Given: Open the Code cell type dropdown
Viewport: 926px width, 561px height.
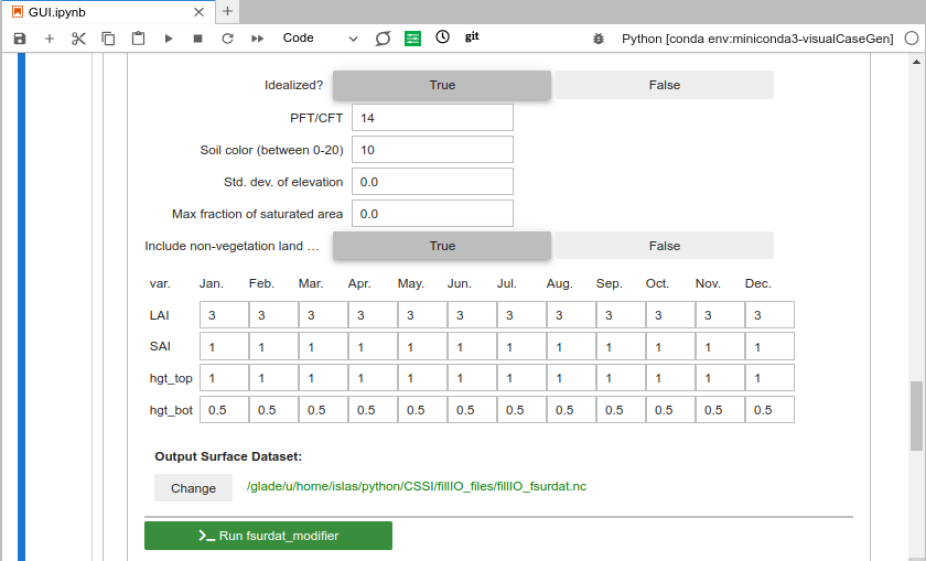Looking at the screenshot, I should coord(320,38).
